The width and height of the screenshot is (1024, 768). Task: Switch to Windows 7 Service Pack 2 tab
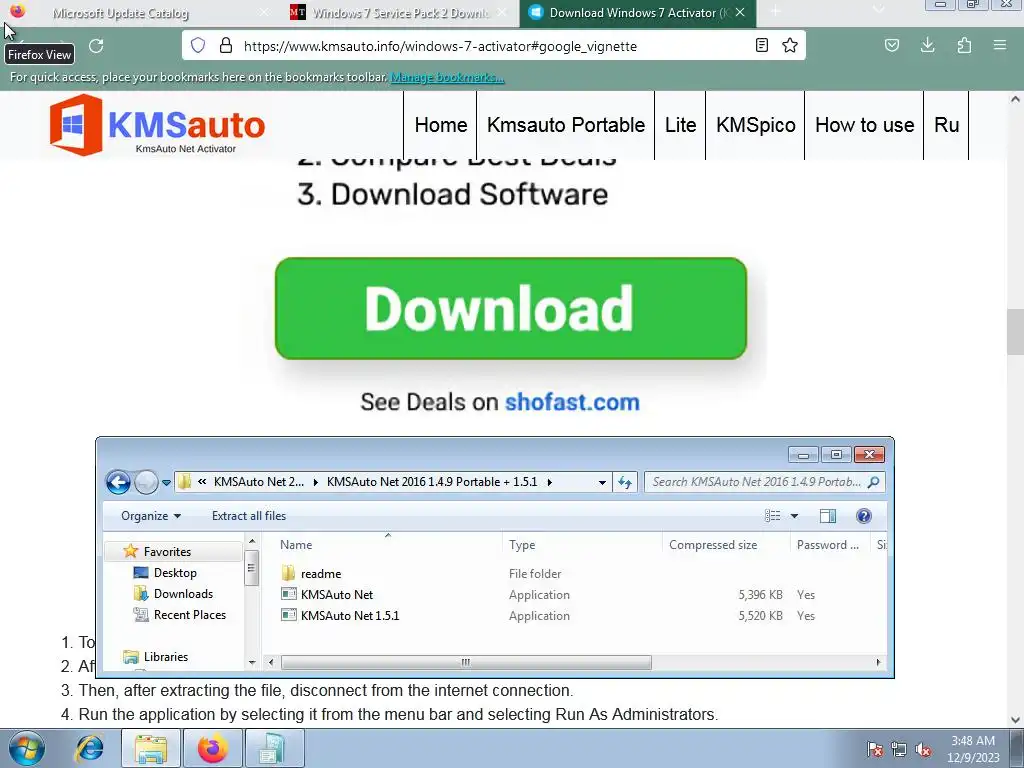pos(398,12)
